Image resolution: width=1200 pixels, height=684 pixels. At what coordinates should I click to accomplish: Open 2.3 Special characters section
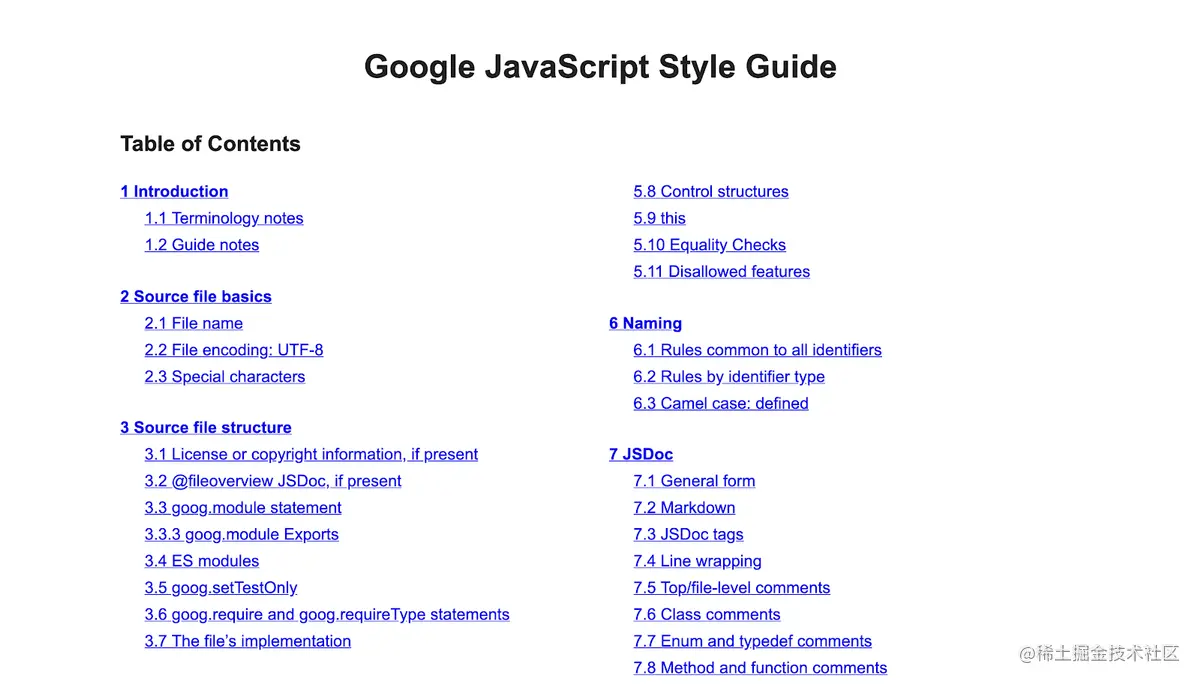(225, 377)
